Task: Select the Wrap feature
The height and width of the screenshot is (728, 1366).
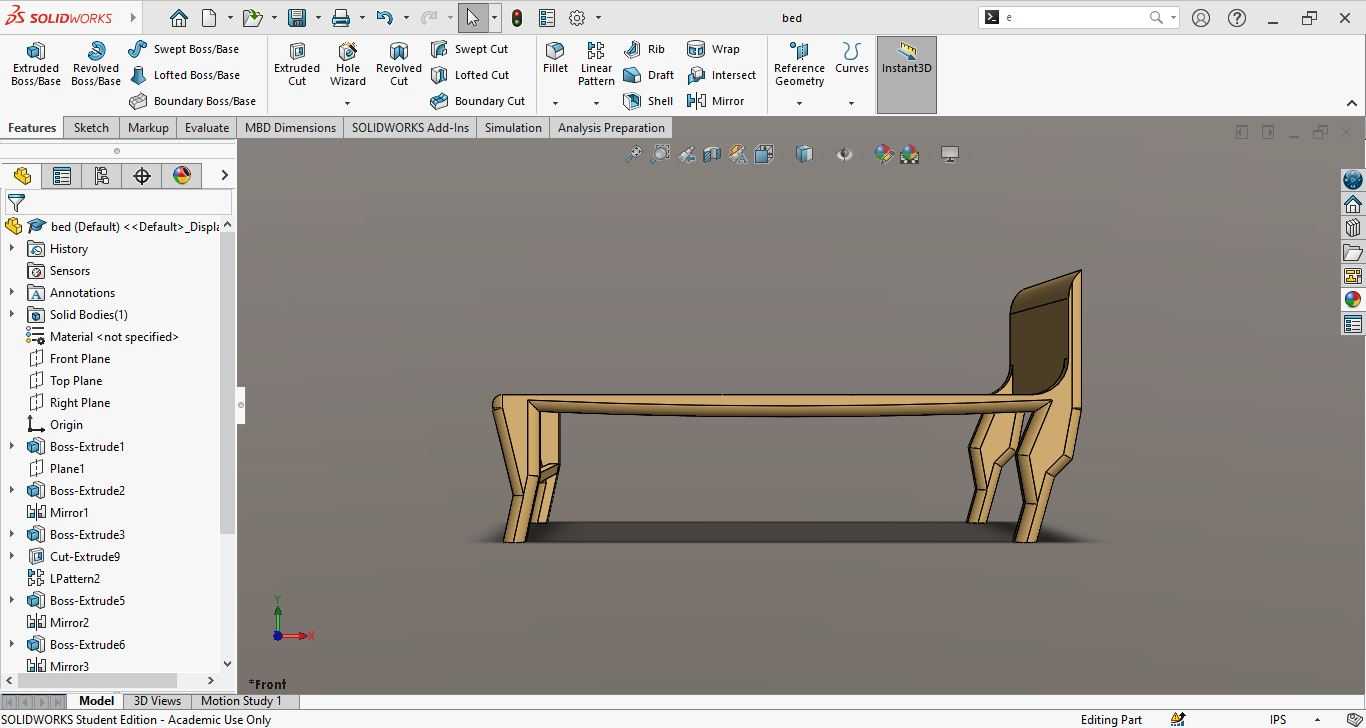Action: [713, 49]
